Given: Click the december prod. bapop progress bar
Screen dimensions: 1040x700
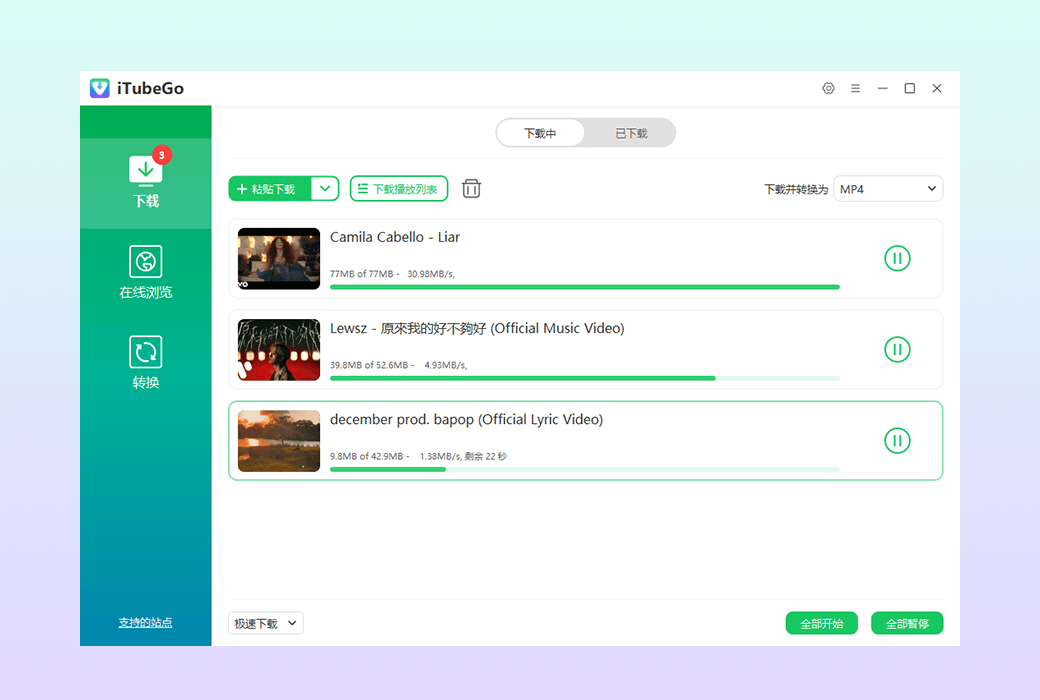Looking at the screenshot, I should [x=584, y=469].
